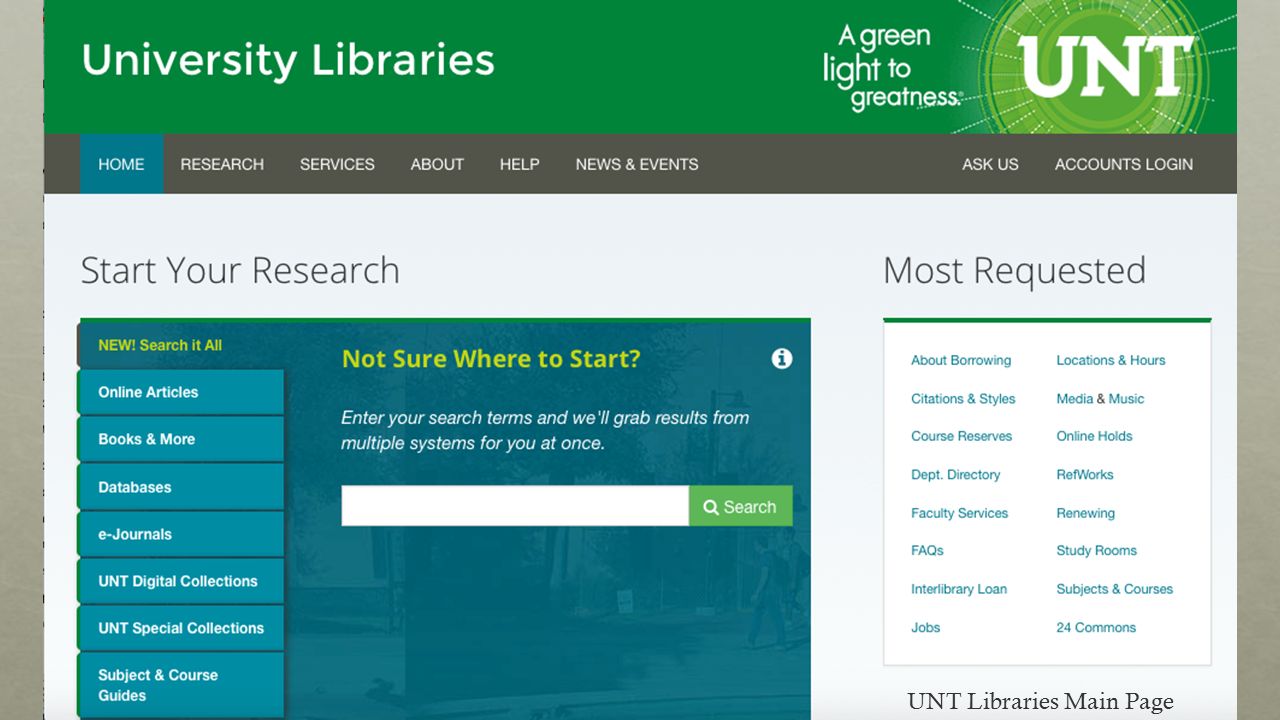Open the About Borrowing link
This screenshot has height=720, width=1280.
point(961,360)
